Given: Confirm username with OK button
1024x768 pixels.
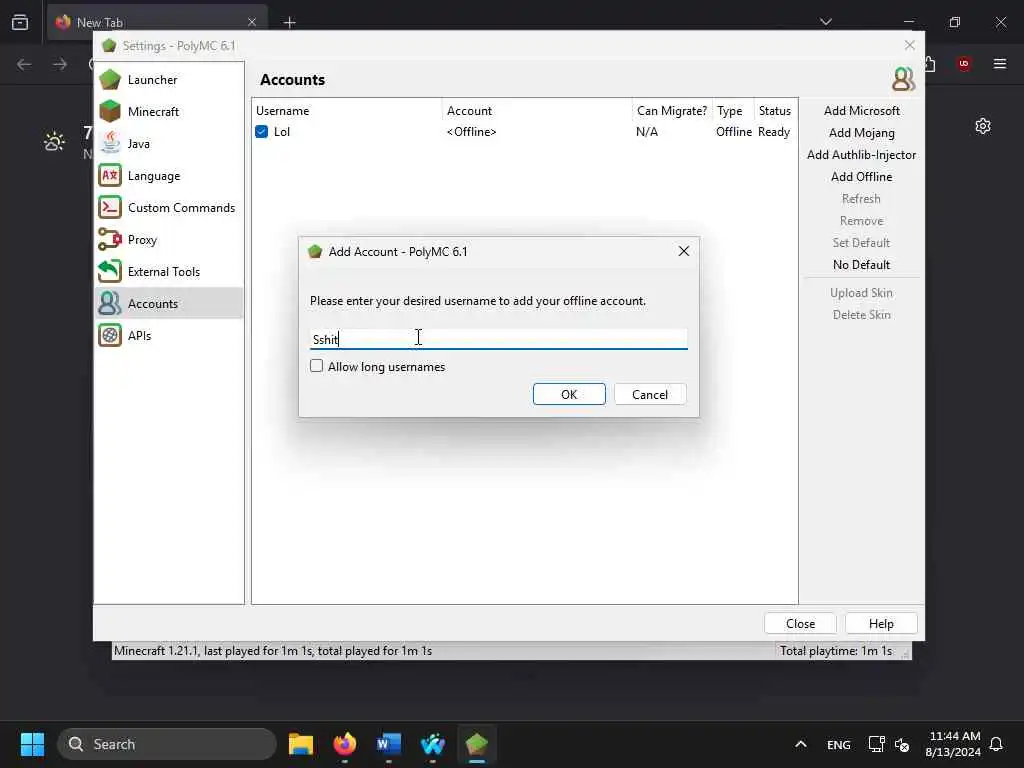Looking at the screenshot, I should click(569, 394).
